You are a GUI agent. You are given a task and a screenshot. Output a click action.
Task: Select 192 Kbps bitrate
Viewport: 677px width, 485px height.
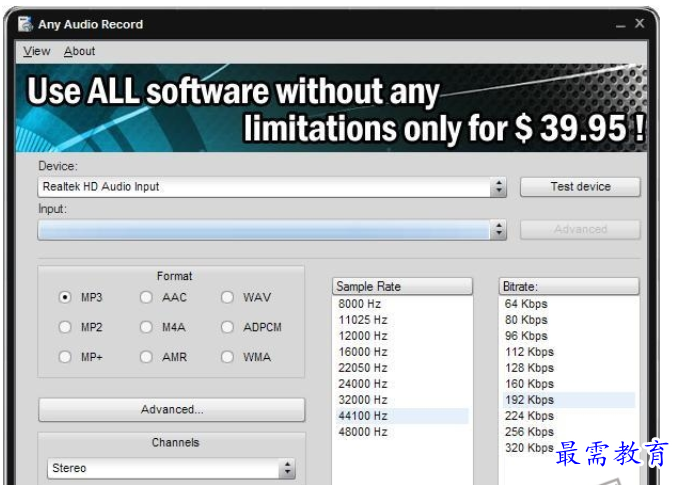tap(569, 400)
